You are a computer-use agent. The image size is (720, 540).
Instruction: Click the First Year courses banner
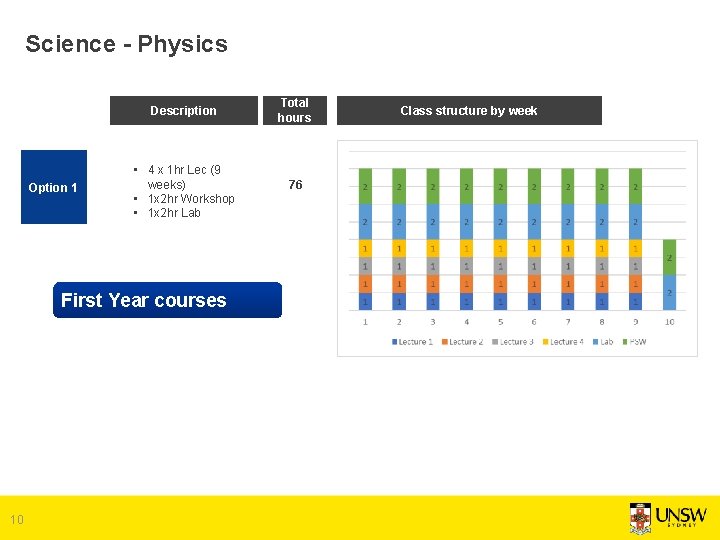pyautogui.click(x=167, y=300)
